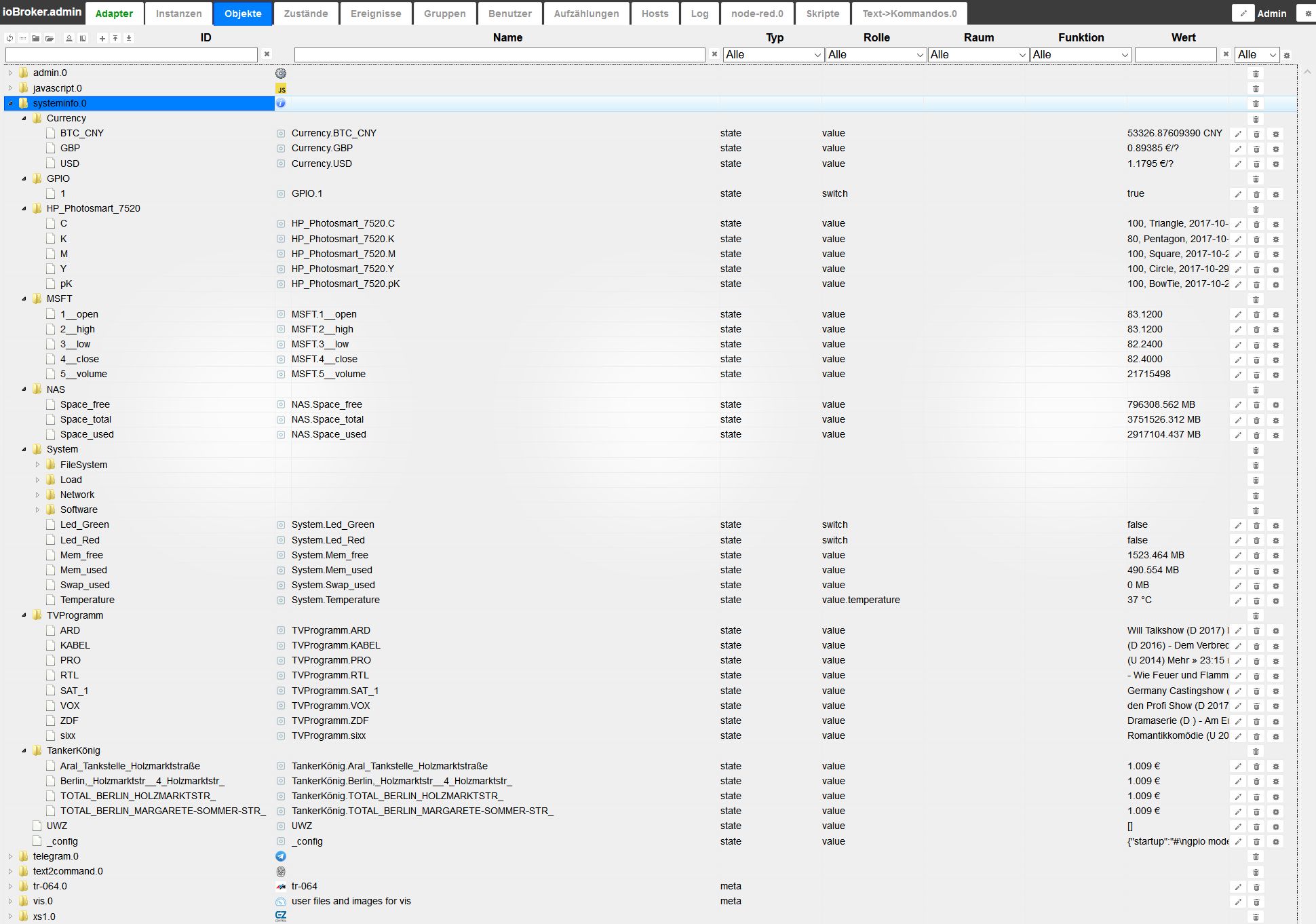Delete the systeminfo.0 folder
Image resolution: width=1316 pixels, height=924 pixels.
point(1256,104)
